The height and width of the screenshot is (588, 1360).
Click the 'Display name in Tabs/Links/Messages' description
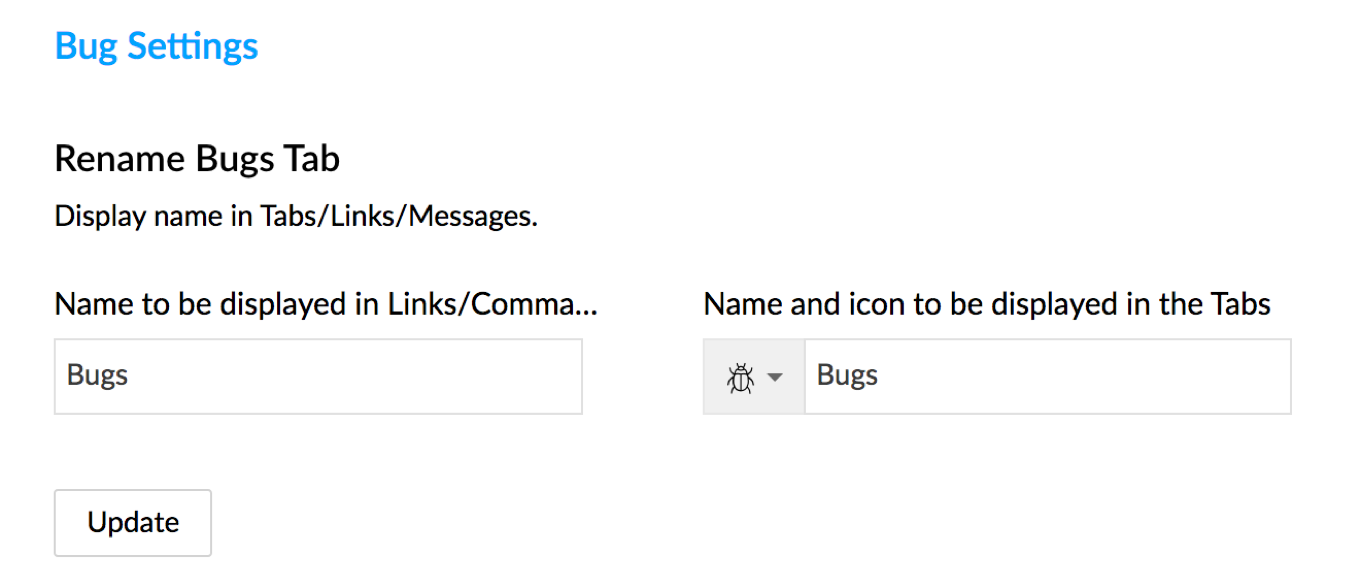coord(296,217)
